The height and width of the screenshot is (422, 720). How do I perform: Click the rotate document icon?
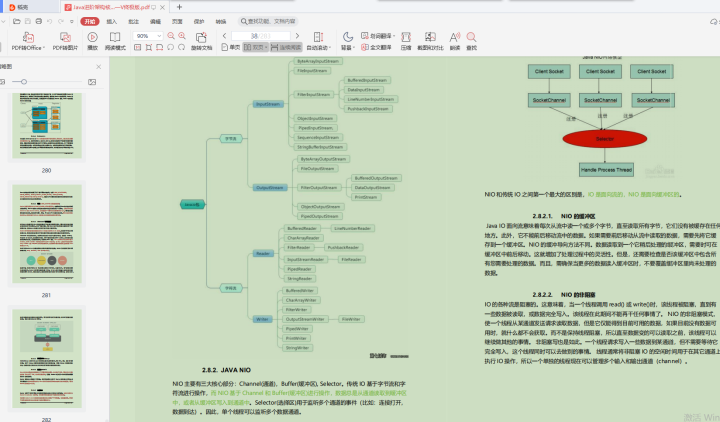tap(201, 37)
